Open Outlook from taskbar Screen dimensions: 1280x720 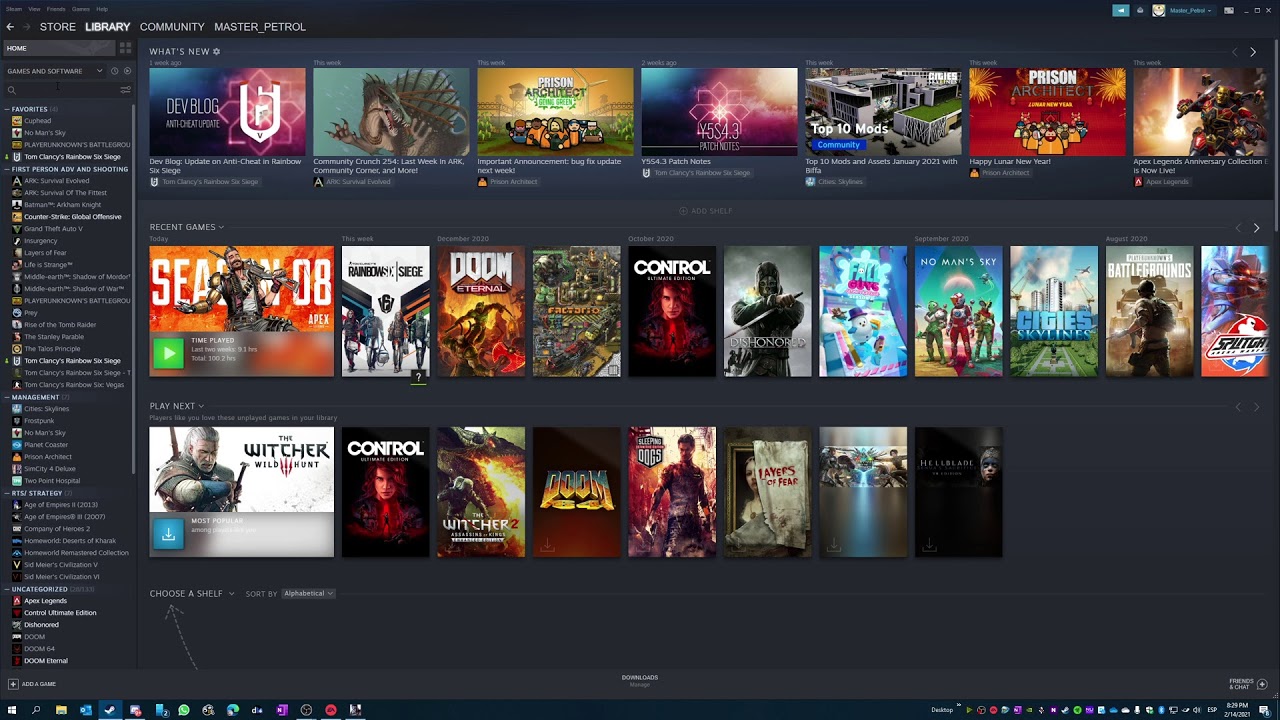pos(86,710)
